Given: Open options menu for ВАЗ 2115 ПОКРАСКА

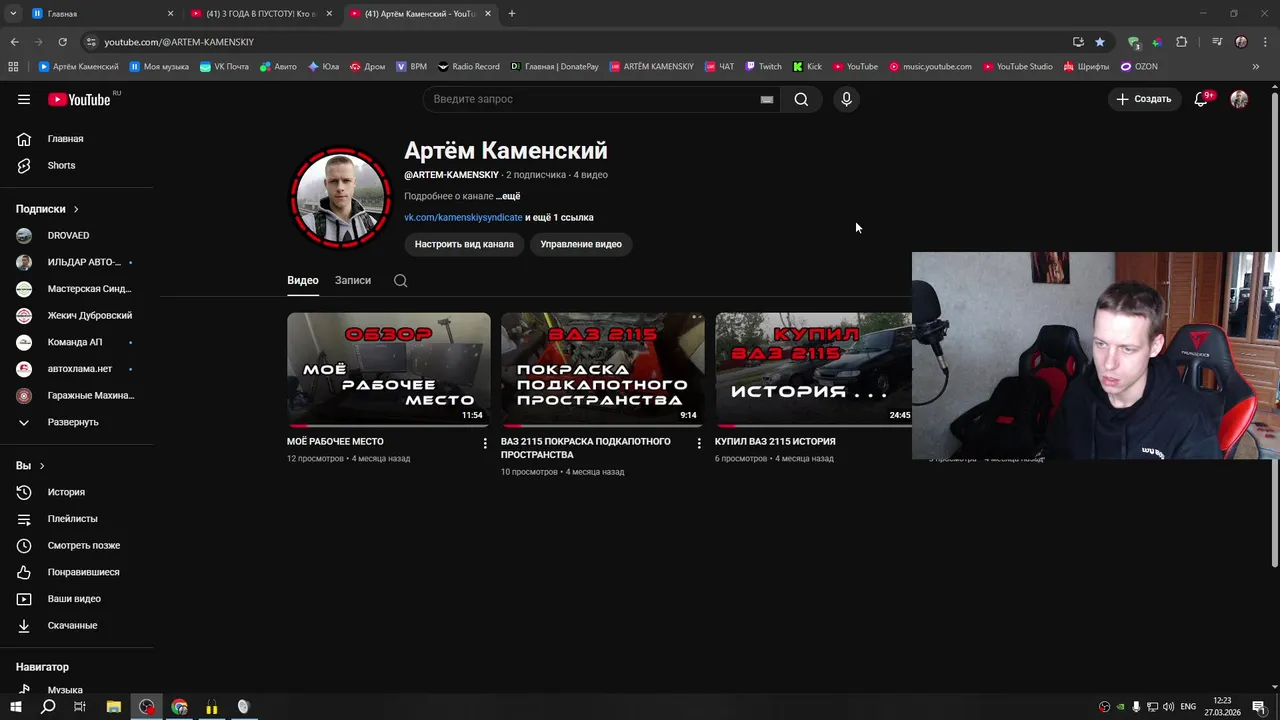Looking at the screenshot, I should click(699, 443).
